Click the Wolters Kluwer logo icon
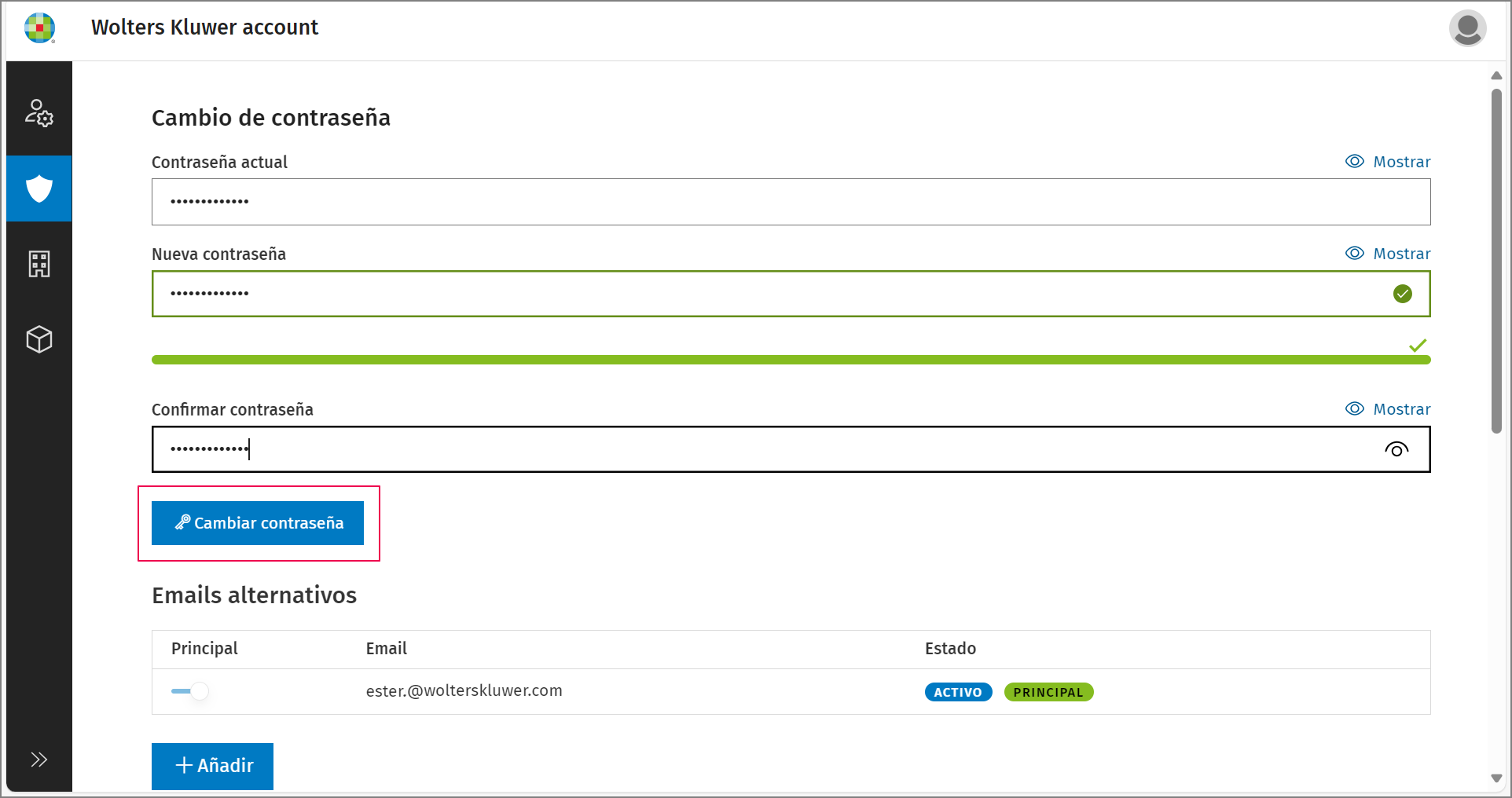Viewport: 1512px width, 798px height. click(39, 27)
